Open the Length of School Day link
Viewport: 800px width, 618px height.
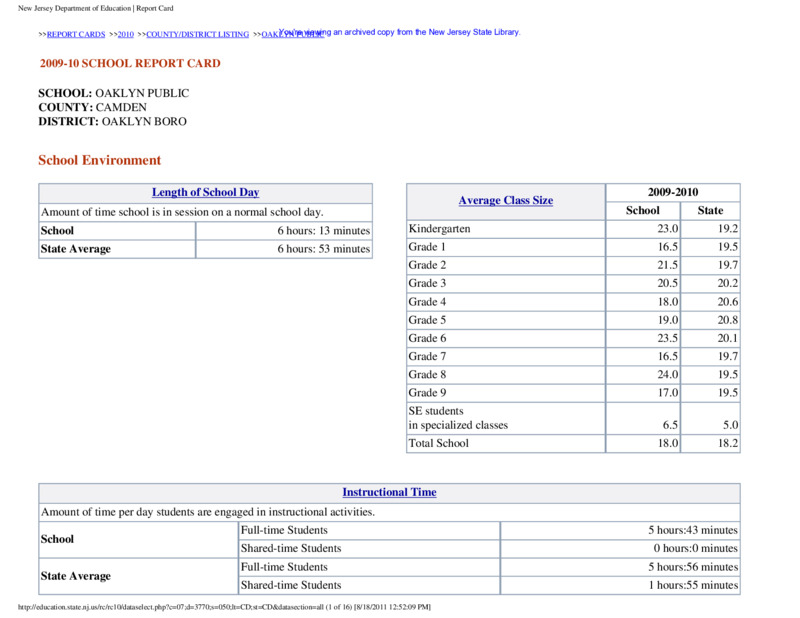(x=206, y=192)
